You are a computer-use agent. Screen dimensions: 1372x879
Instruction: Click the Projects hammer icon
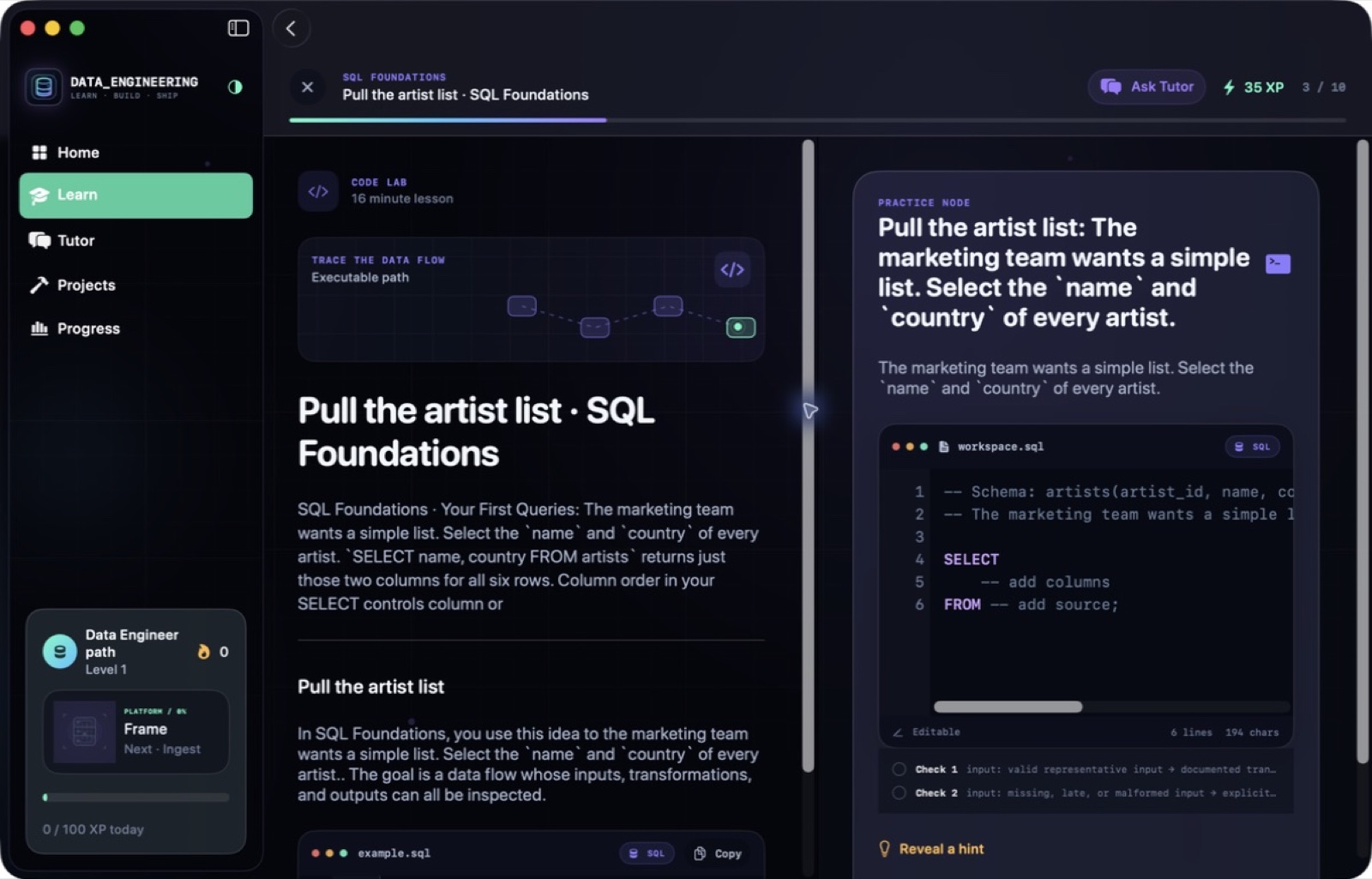pyautogui.click(x=39, y=285)
